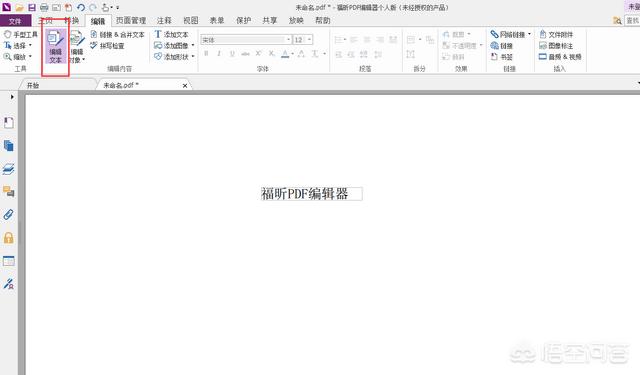Expand the Web Link (网络链接) dropdown

pos(529,34)
